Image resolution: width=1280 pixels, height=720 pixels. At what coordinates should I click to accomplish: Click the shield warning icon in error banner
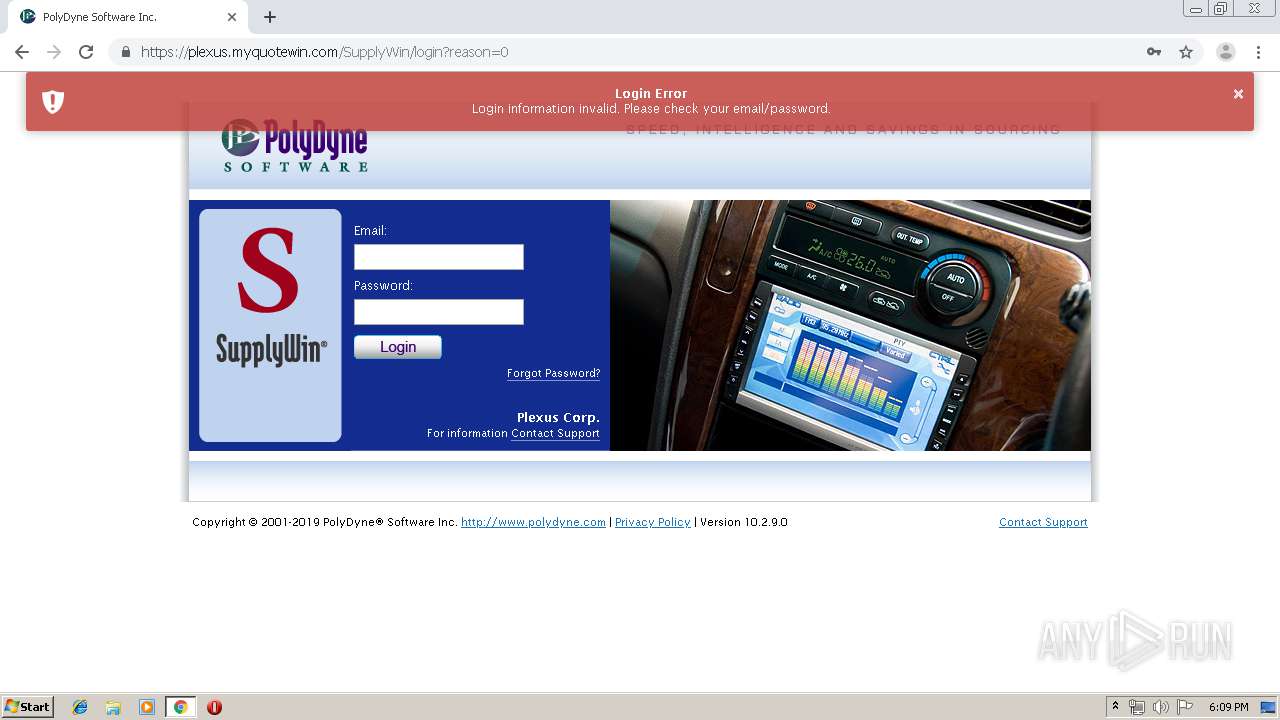pos(53,101)
